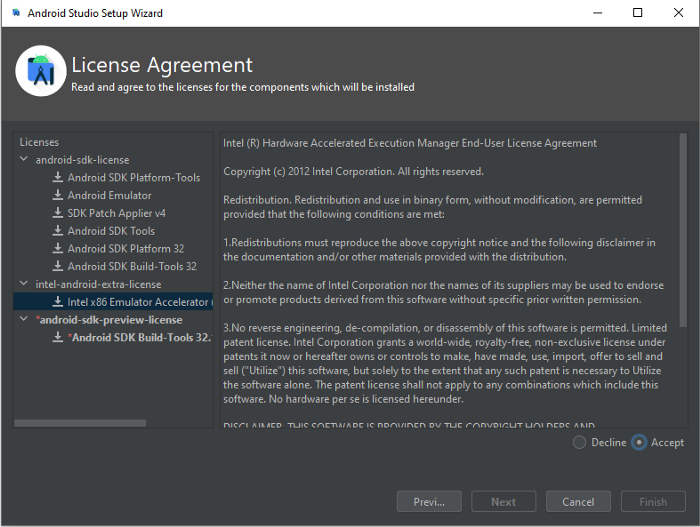The width and height of the screenshot is (700, 527).
Task: Click the Intel HAXM license agreement title line
Action: (x=410, y=143)
